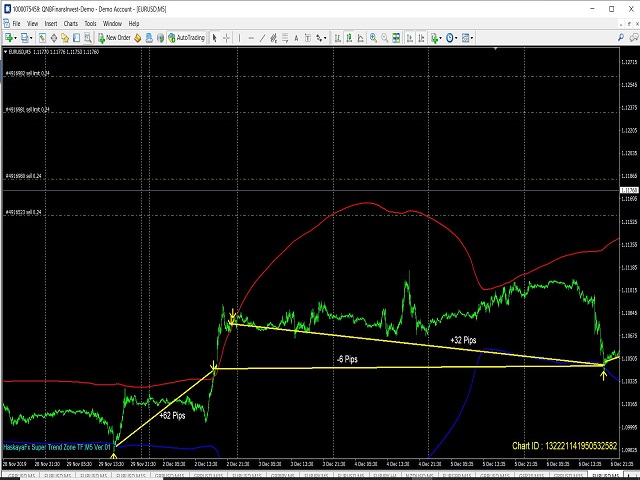This screenshot has height=480, width=640.
Task: Select the standard cursor tool
Action: click(x=215, y=38)
